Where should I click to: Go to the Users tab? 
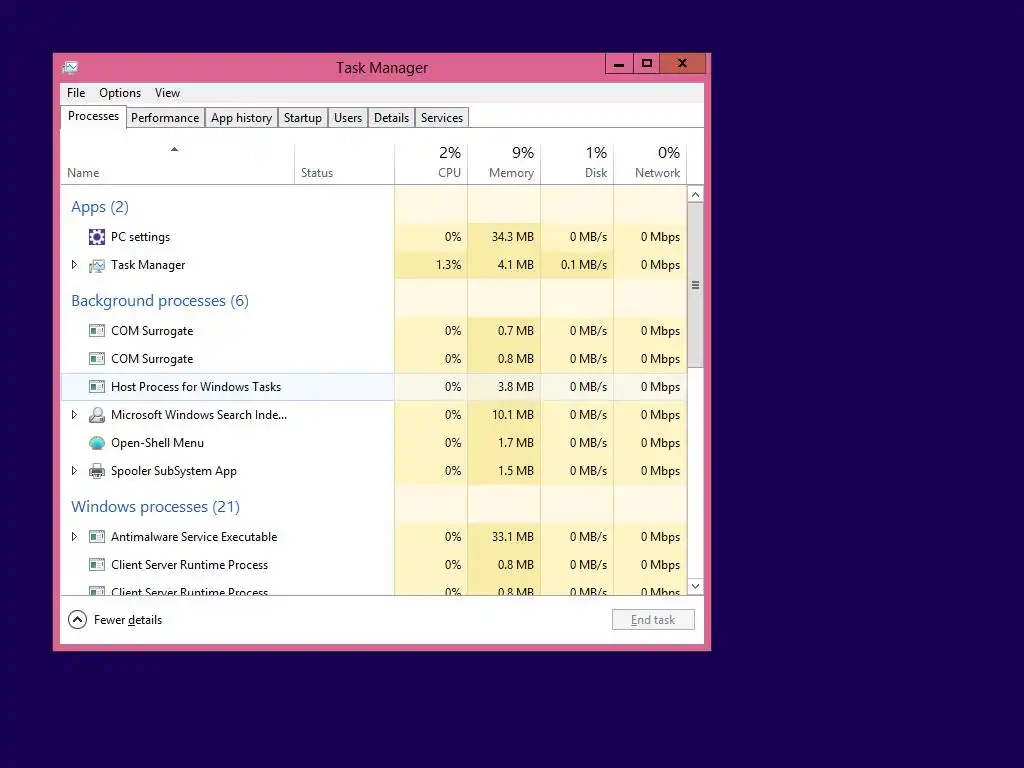click(348, 118)
